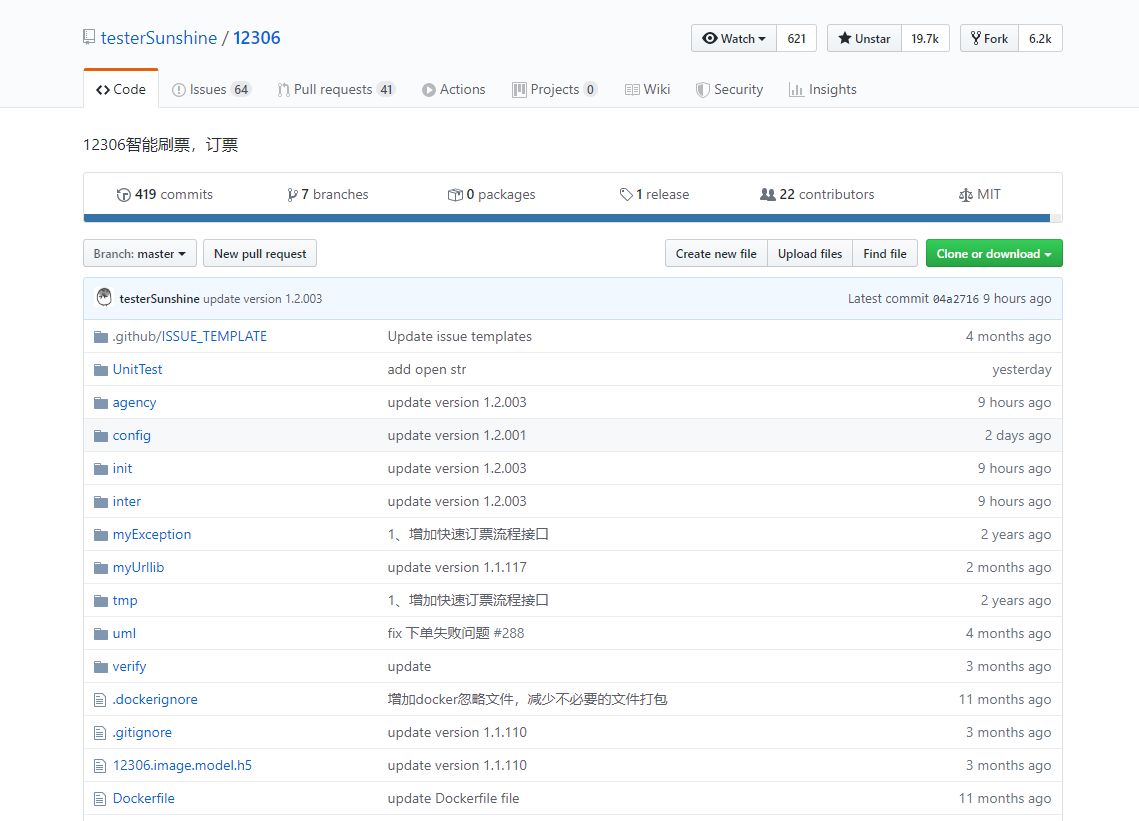Click the folder icon next to UnitTest
This screenshot has width=1139, height=821.
tap(100, 370)
